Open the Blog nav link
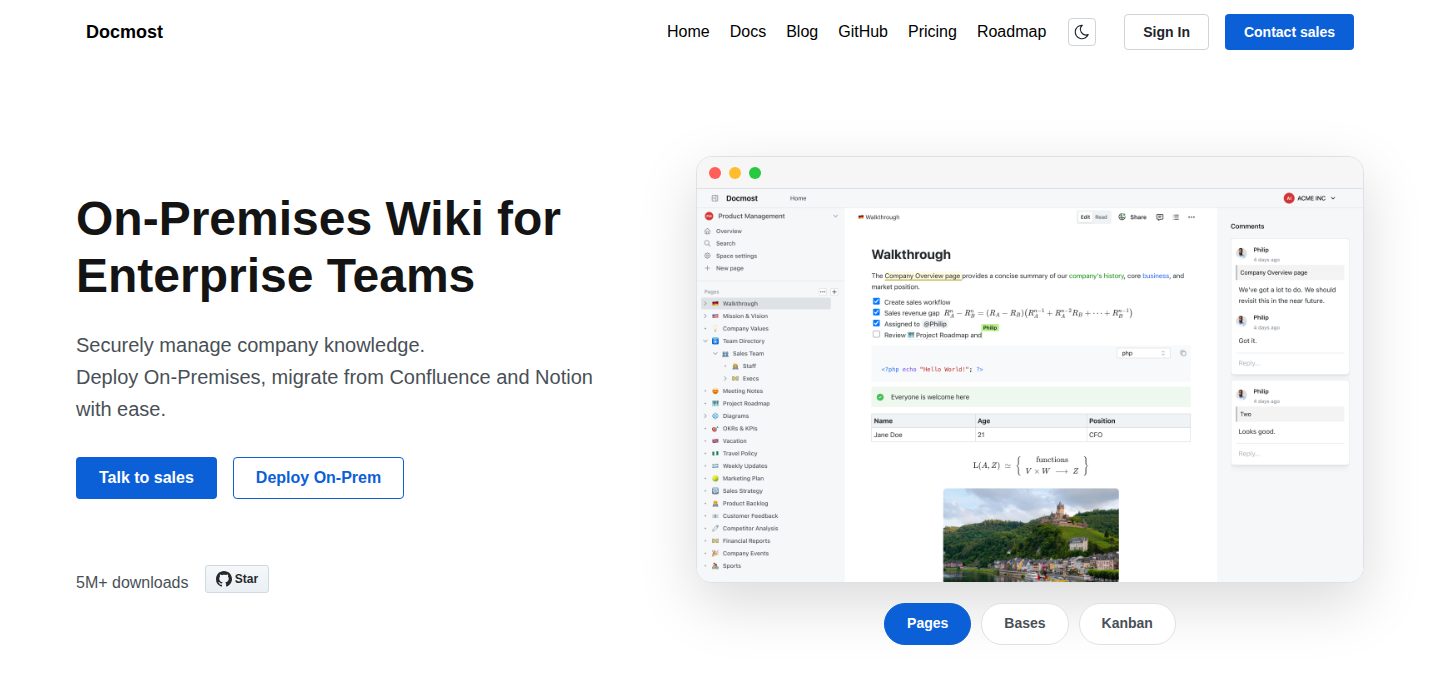 coord(802,32)
